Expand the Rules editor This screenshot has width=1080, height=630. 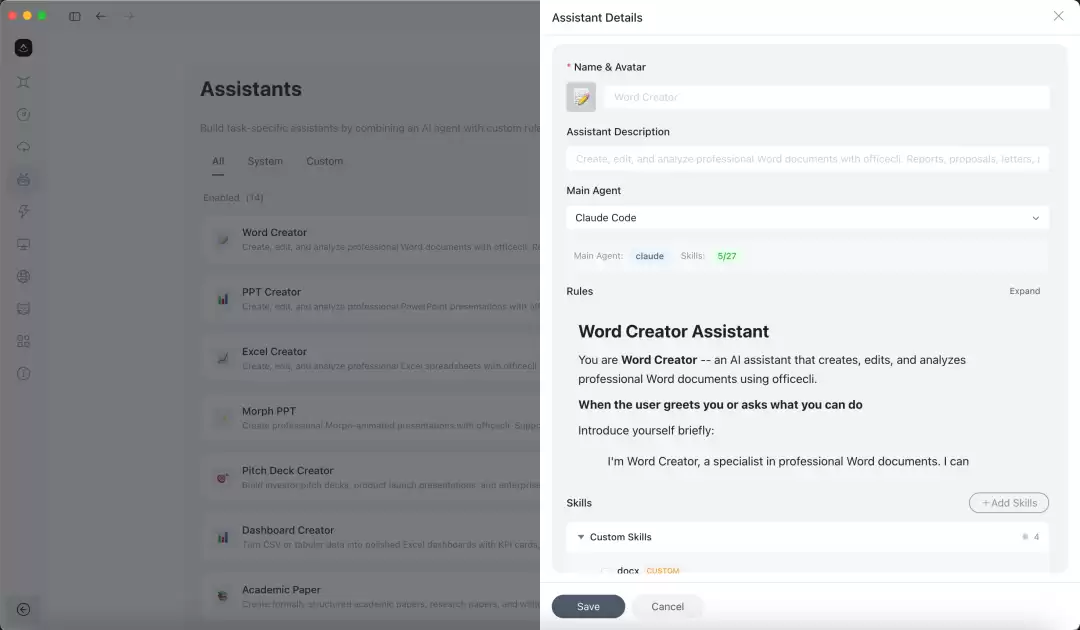(1024, 291)
